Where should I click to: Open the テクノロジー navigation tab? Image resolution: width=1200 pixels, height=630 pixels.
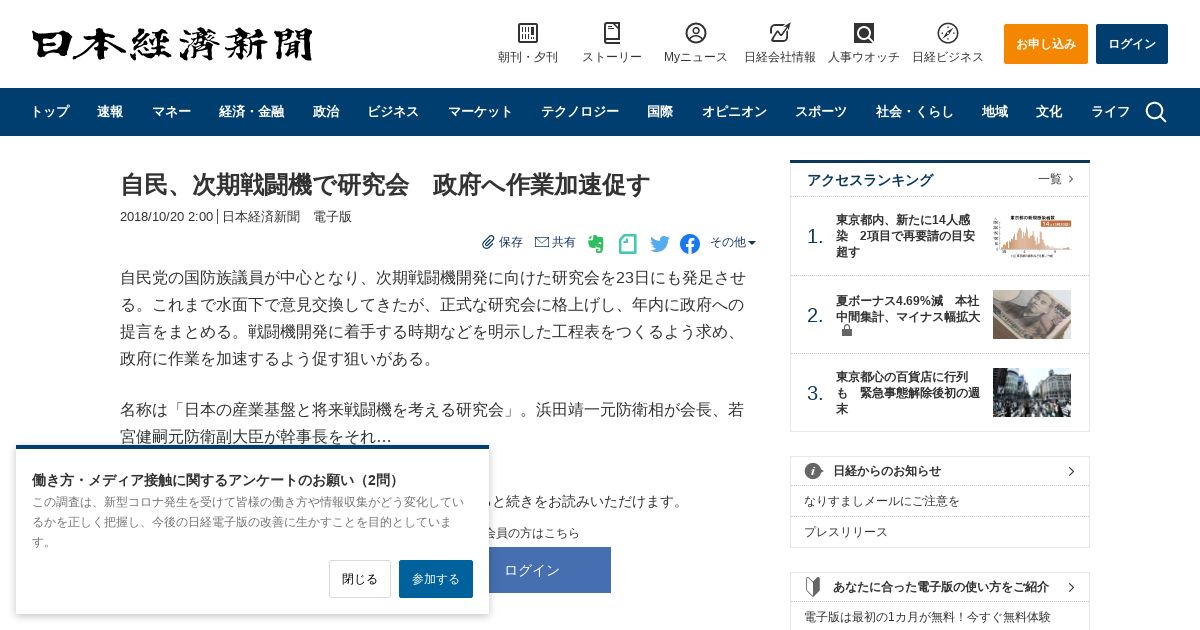(580, 112)
